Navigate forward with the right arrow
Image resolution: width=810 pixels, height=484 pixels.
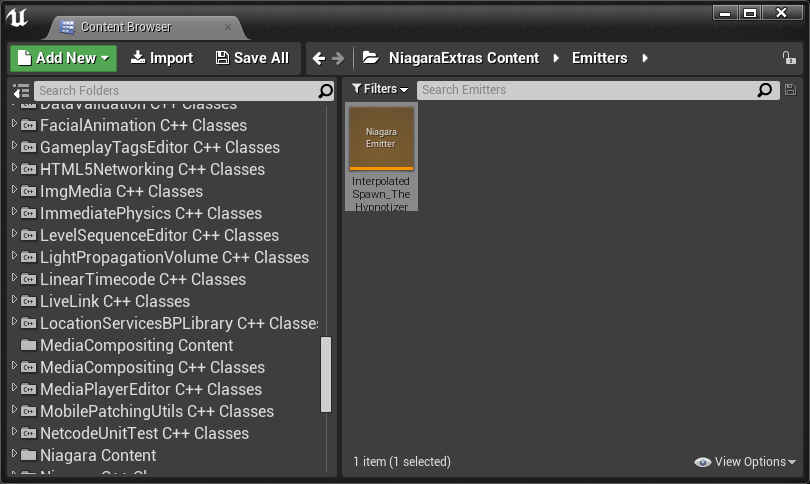point(338,58)
